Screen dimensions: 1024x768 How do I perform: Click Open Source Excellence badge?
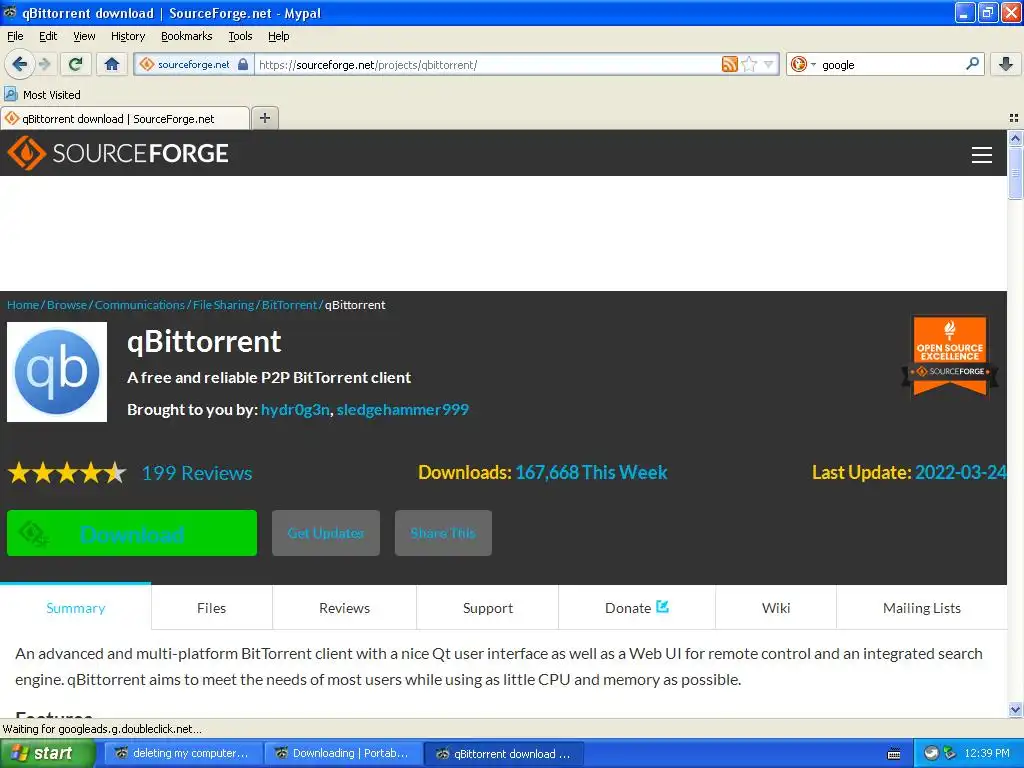(950, 355)
